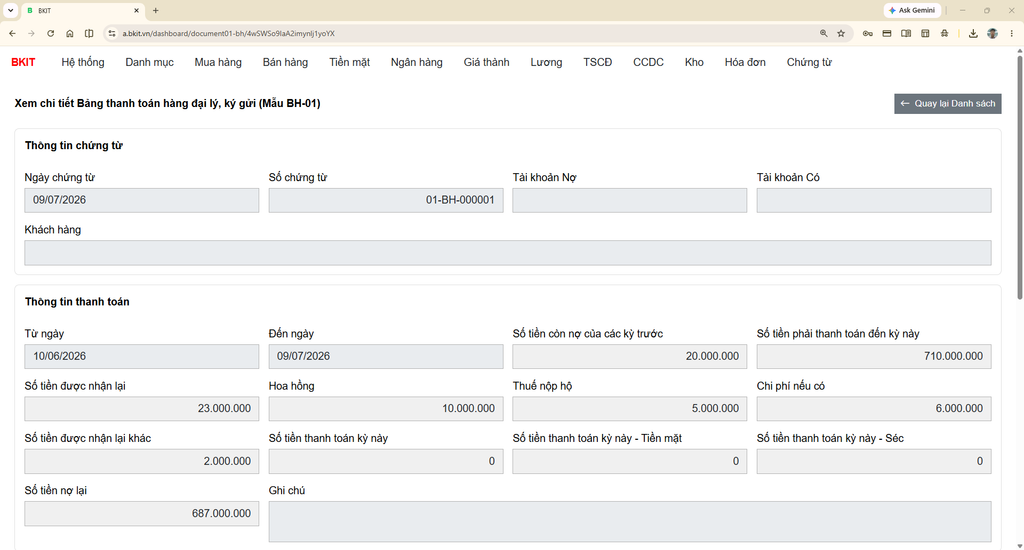Click the page vertical scrollbar
The height and width of the screenshot is (550, 1024).
pos(1019,176)
